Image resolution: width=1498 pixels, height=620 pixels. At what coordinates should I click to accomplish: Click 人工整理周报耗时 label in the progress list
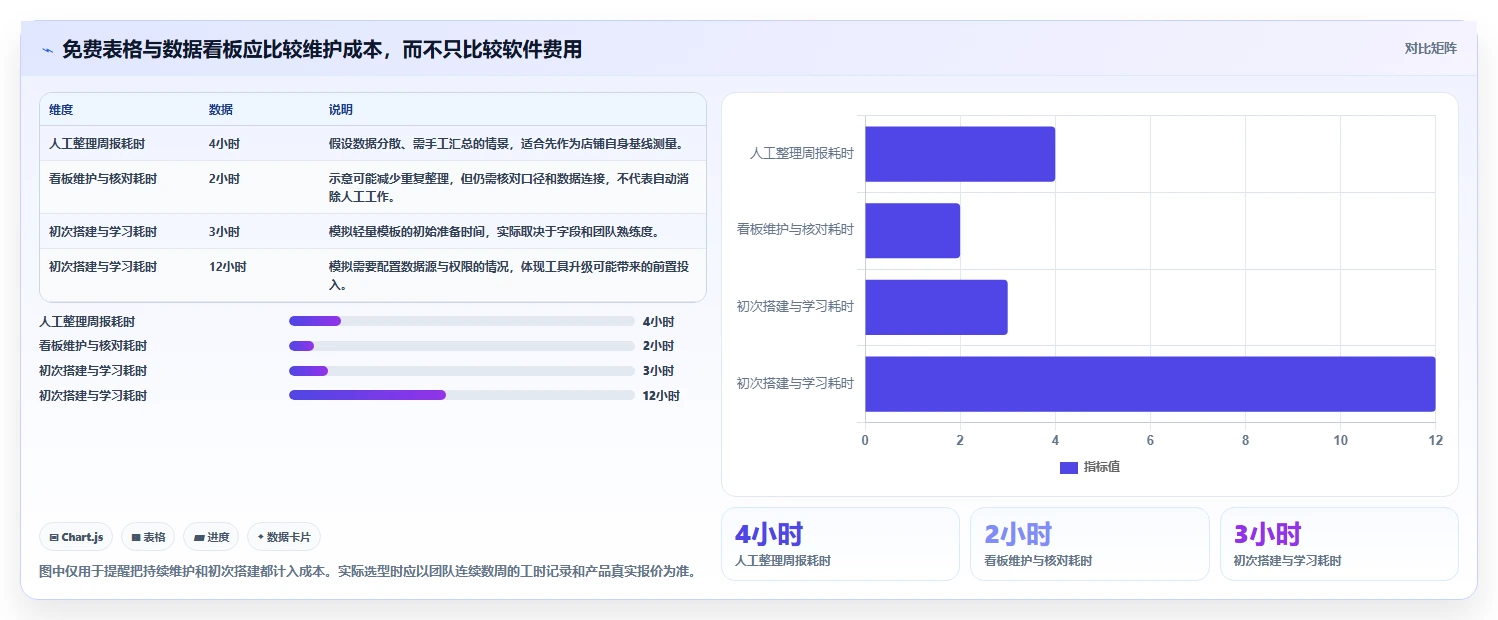pos(87,322)
